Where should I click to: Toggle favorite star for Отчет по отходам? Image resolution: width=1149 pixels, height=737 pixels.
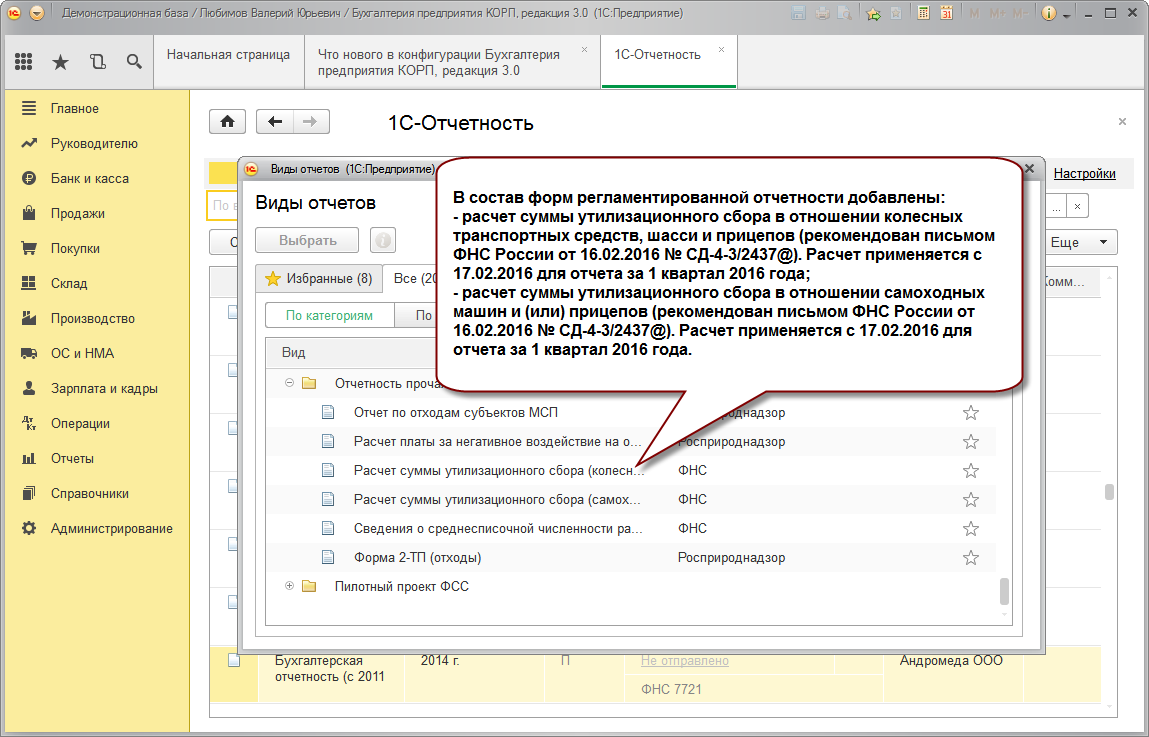pyautogui.click(x=970, y=413)
